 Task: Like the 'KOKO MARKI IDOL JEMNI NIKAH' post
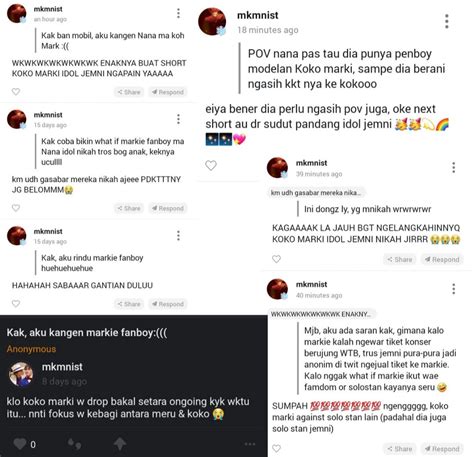pos(276,259)
